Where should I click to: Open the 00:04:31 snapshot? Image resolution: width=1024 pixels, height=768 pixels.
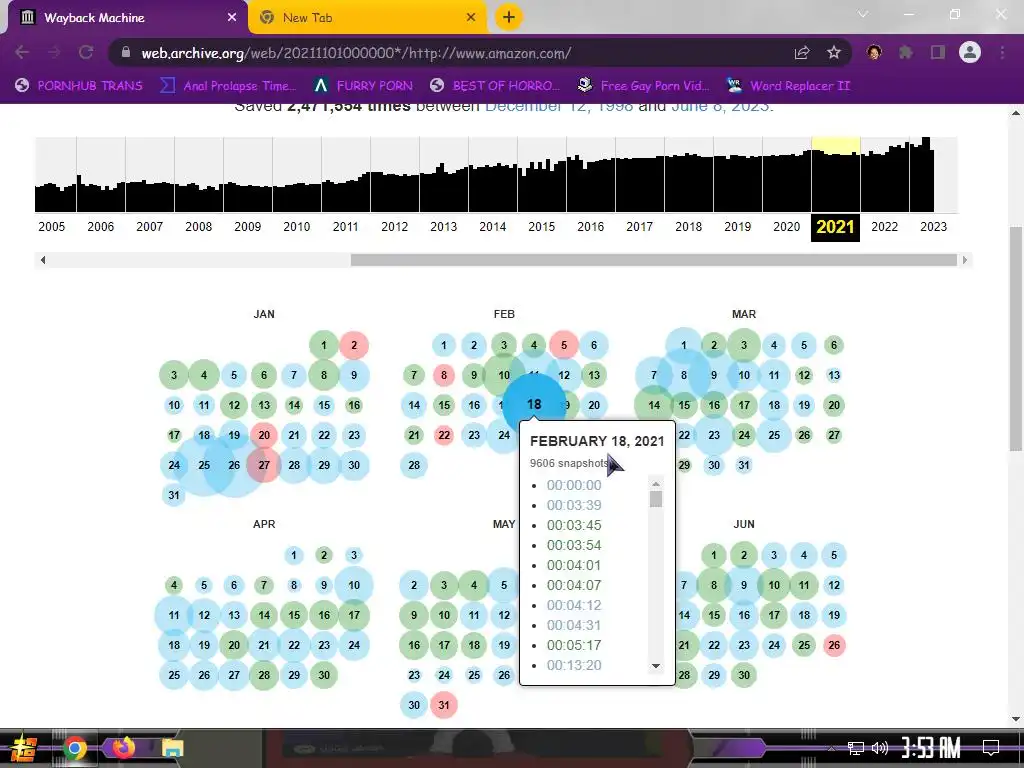(x=574, y=625)
